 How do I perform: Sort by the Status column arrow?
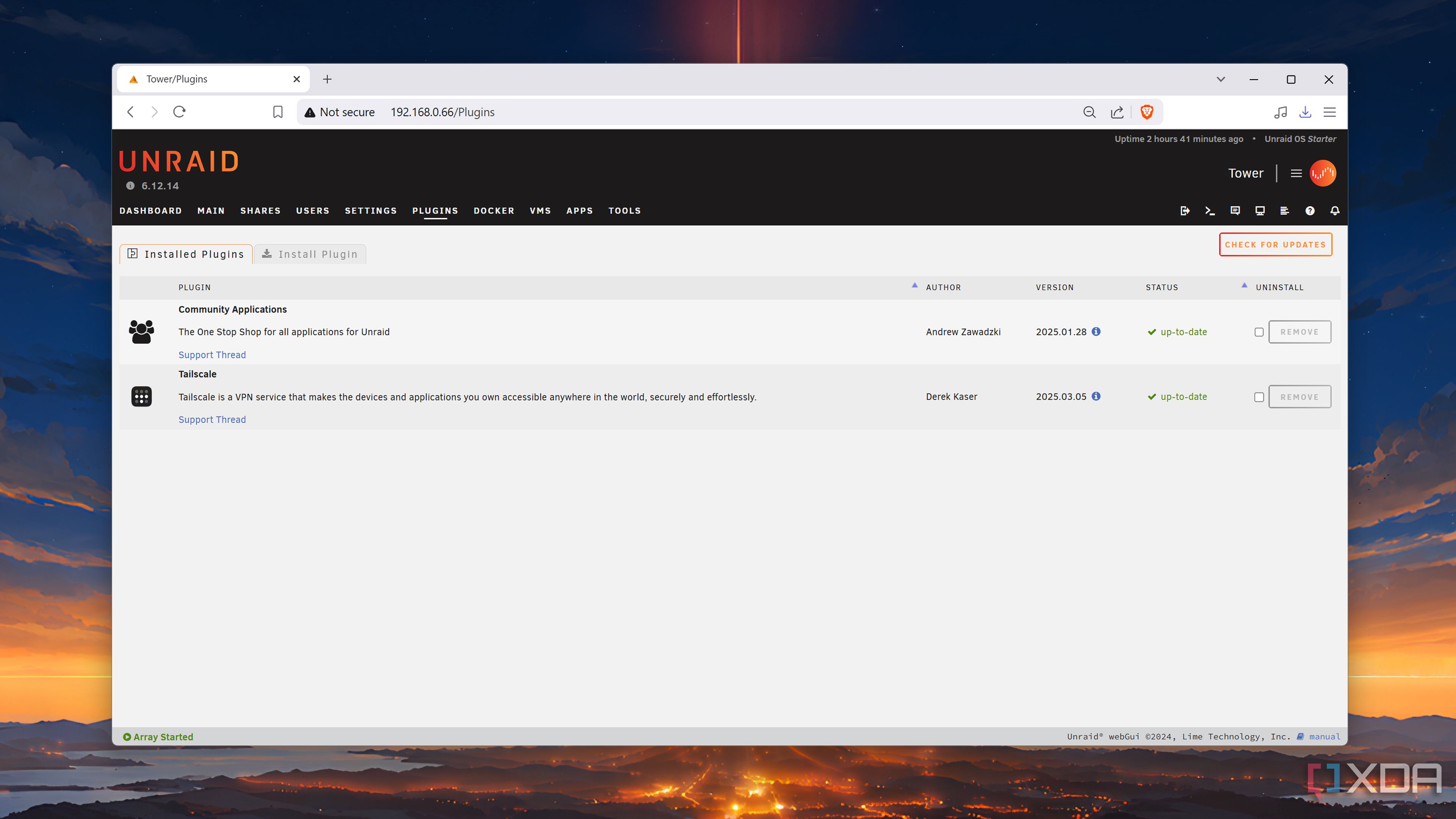pos(1244,286)
